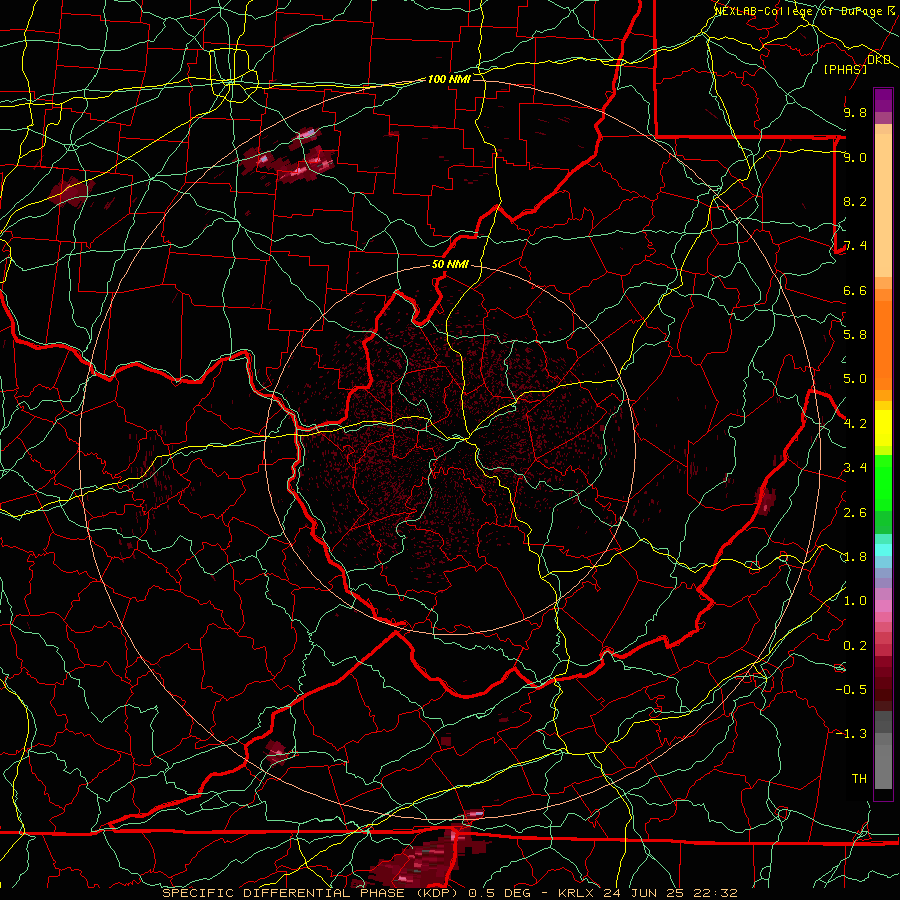Click the 9.8 value on the color scale
This screenshot has height=900, width=900.
(x=855, y=112)
